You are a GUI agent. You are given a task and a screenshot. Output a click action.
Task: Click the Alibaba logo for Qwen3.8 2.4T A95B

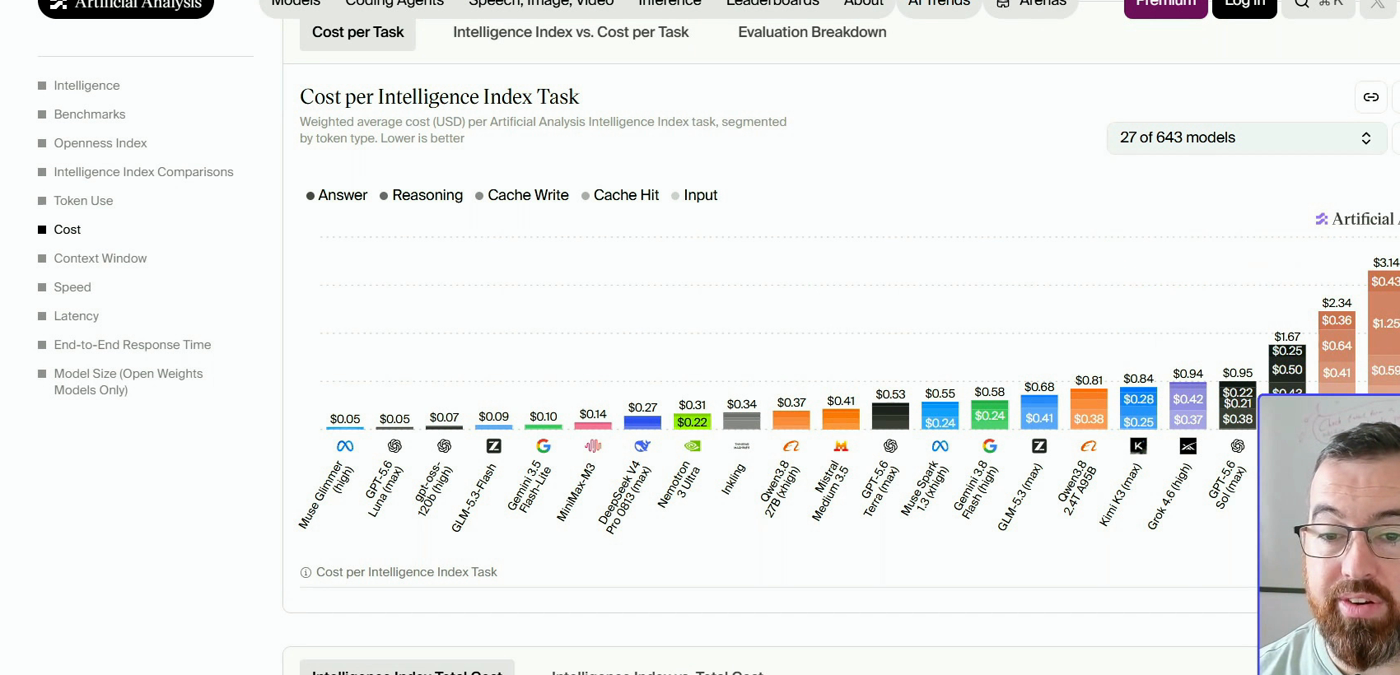pos(1089,446)
